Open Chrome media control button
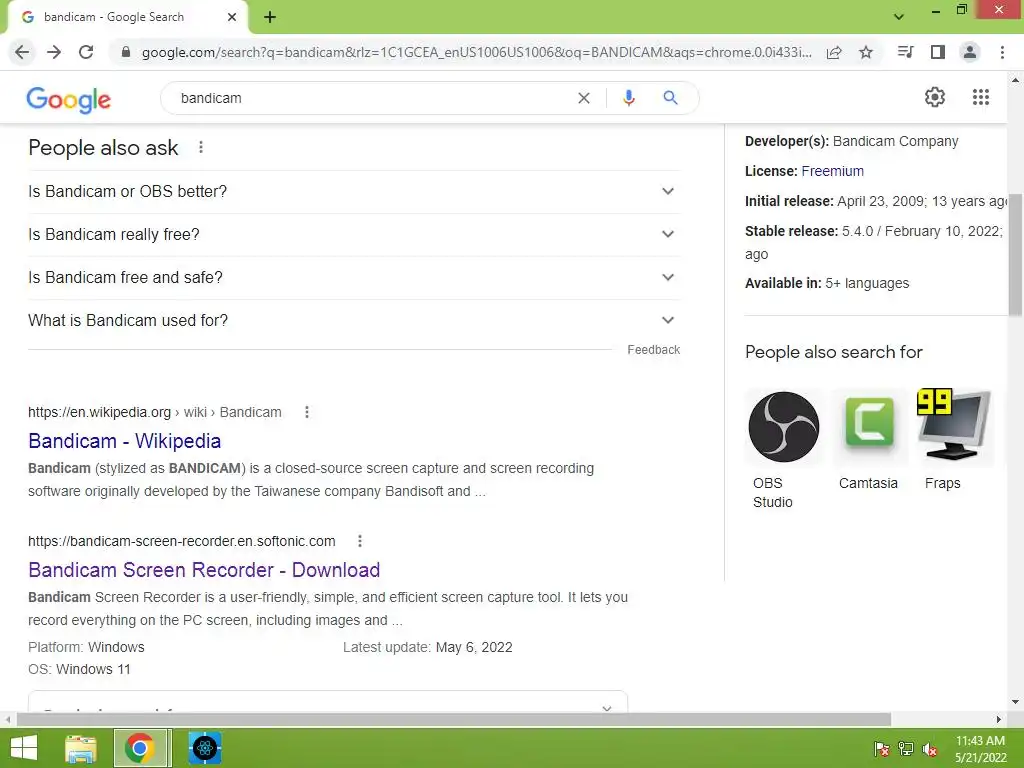The height and width of the screenshot is (768, 1024). click(x=905, y=52)
